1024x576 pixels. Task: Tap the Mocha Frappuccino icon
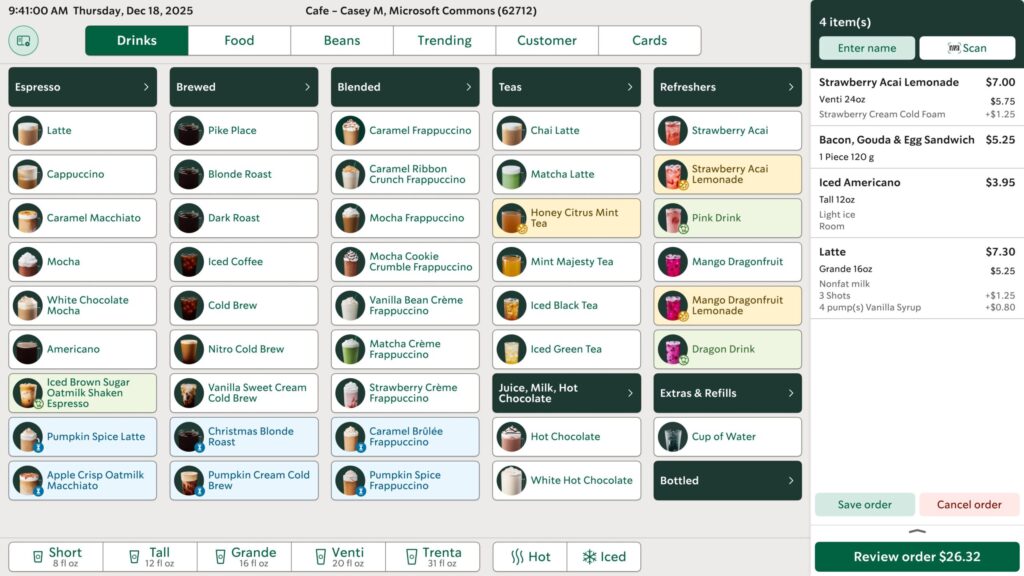350,218
